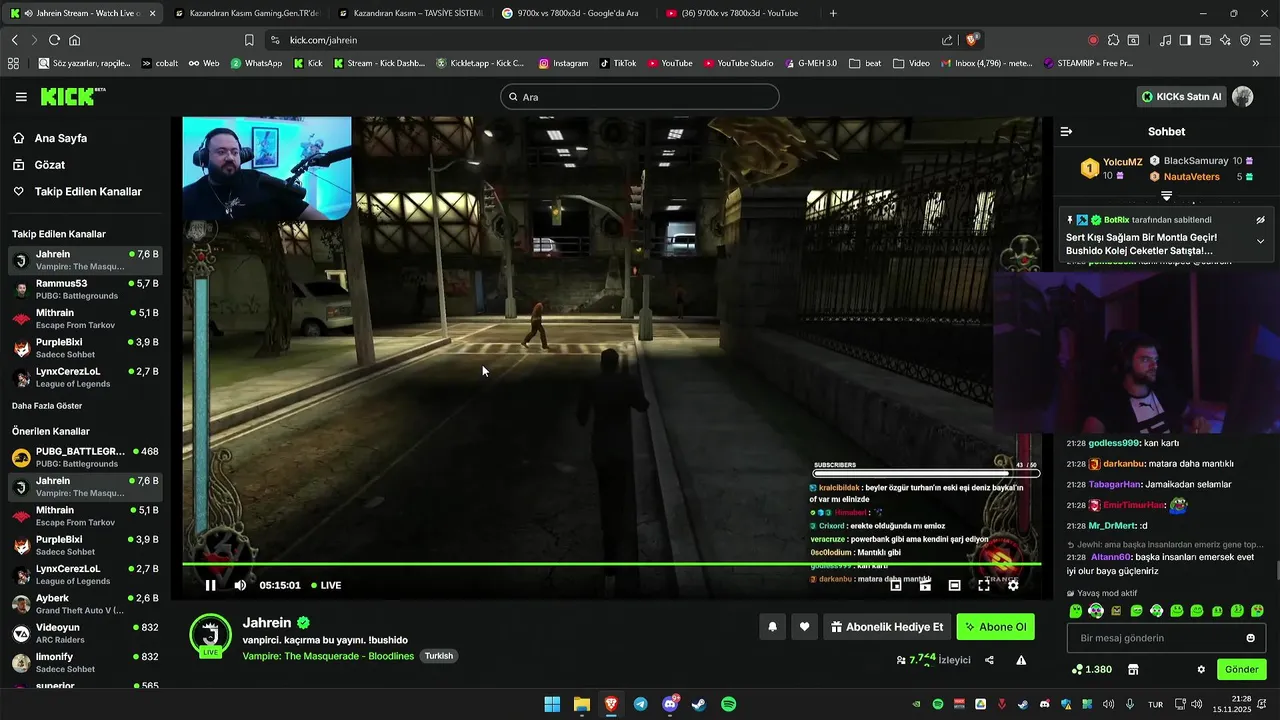The height and width of the screenshot is (720, 1280).
Task: Click the Abone Ol subscribe button
Action: (995, 627)
